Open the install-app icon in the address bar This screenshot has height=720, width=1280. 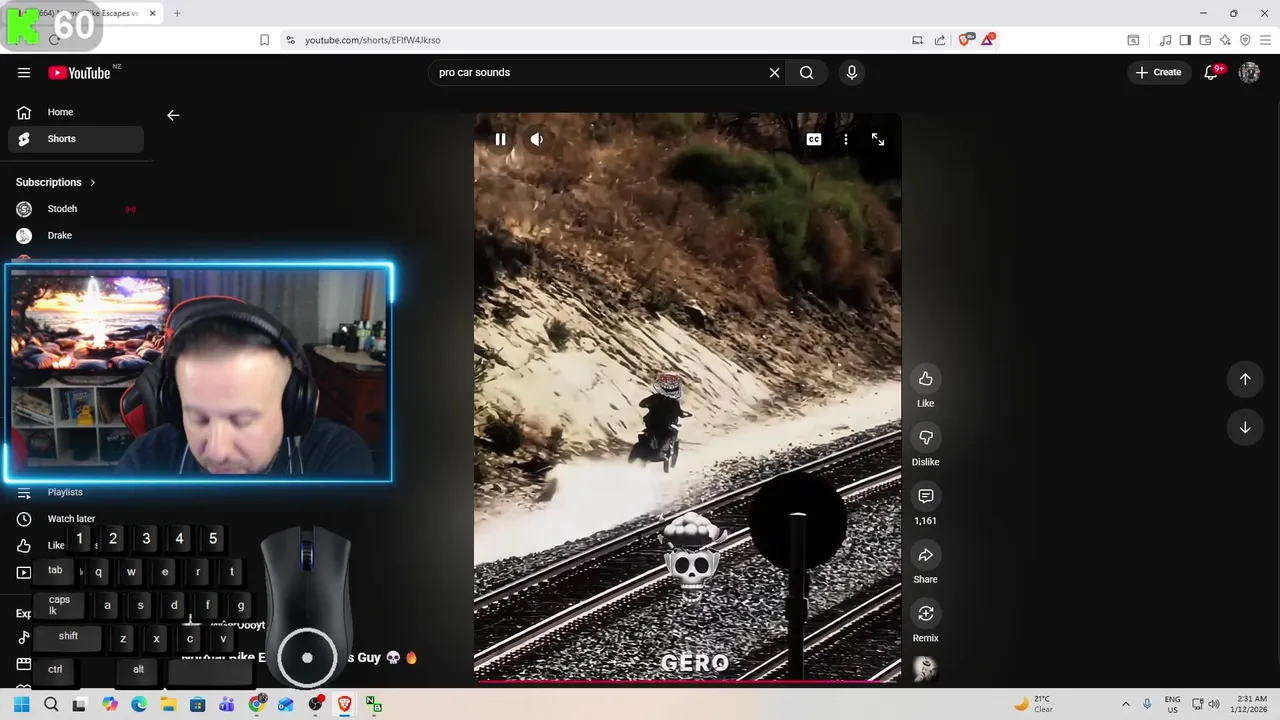click(x=917, y=40)
